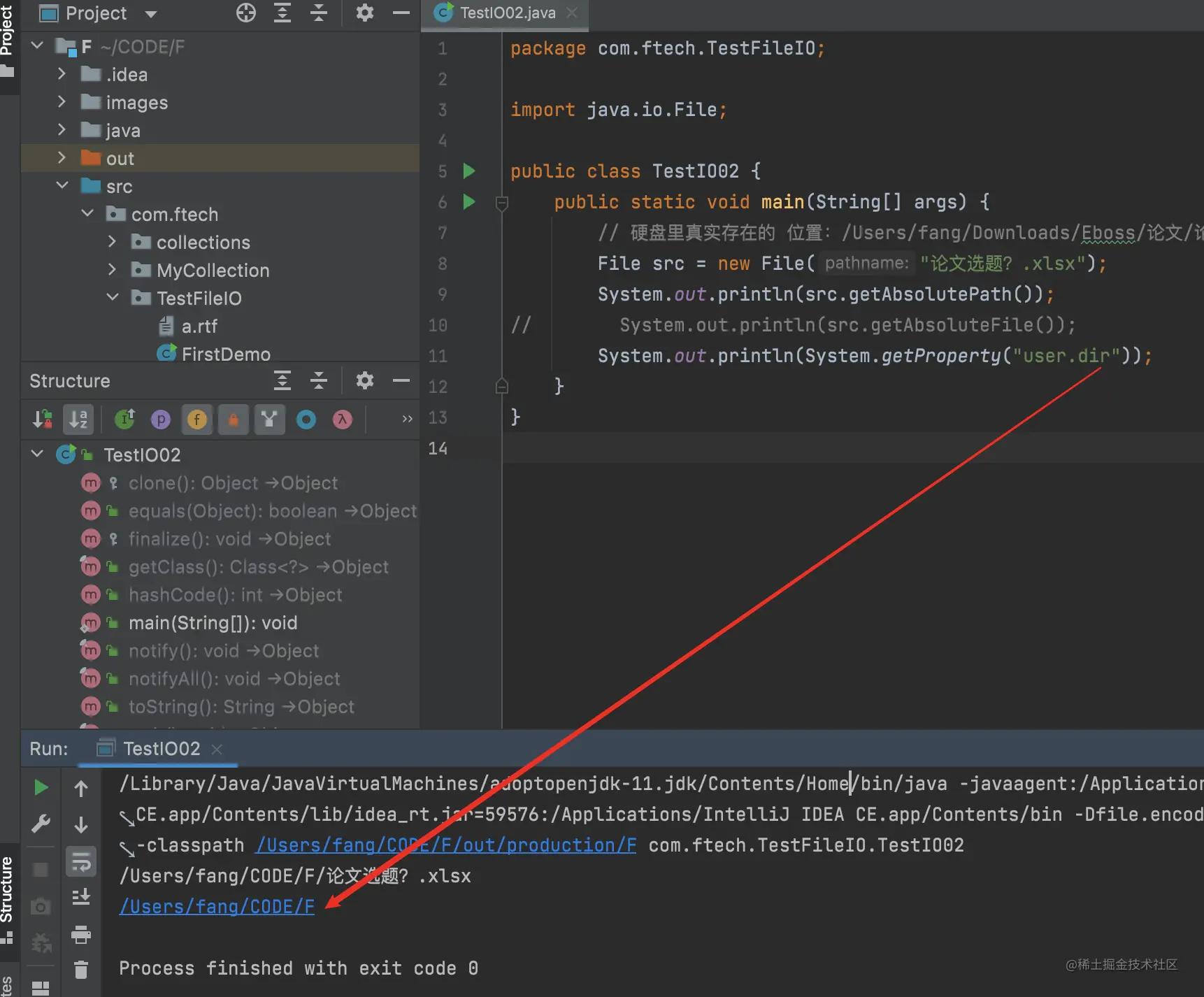The image size is (1204, 997).
Task: Toggle the sort alphabetically button in Structure
Action: click(78, 419)
